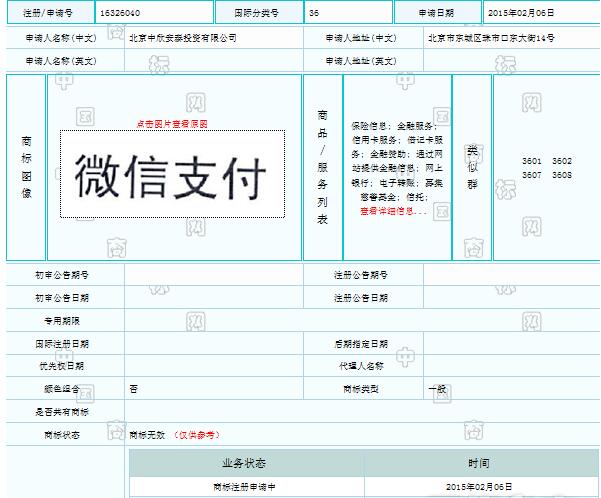Click the 商标类型 label
Image resolution: width=601 pixels, height=498 pixels.
pos(361,389)
